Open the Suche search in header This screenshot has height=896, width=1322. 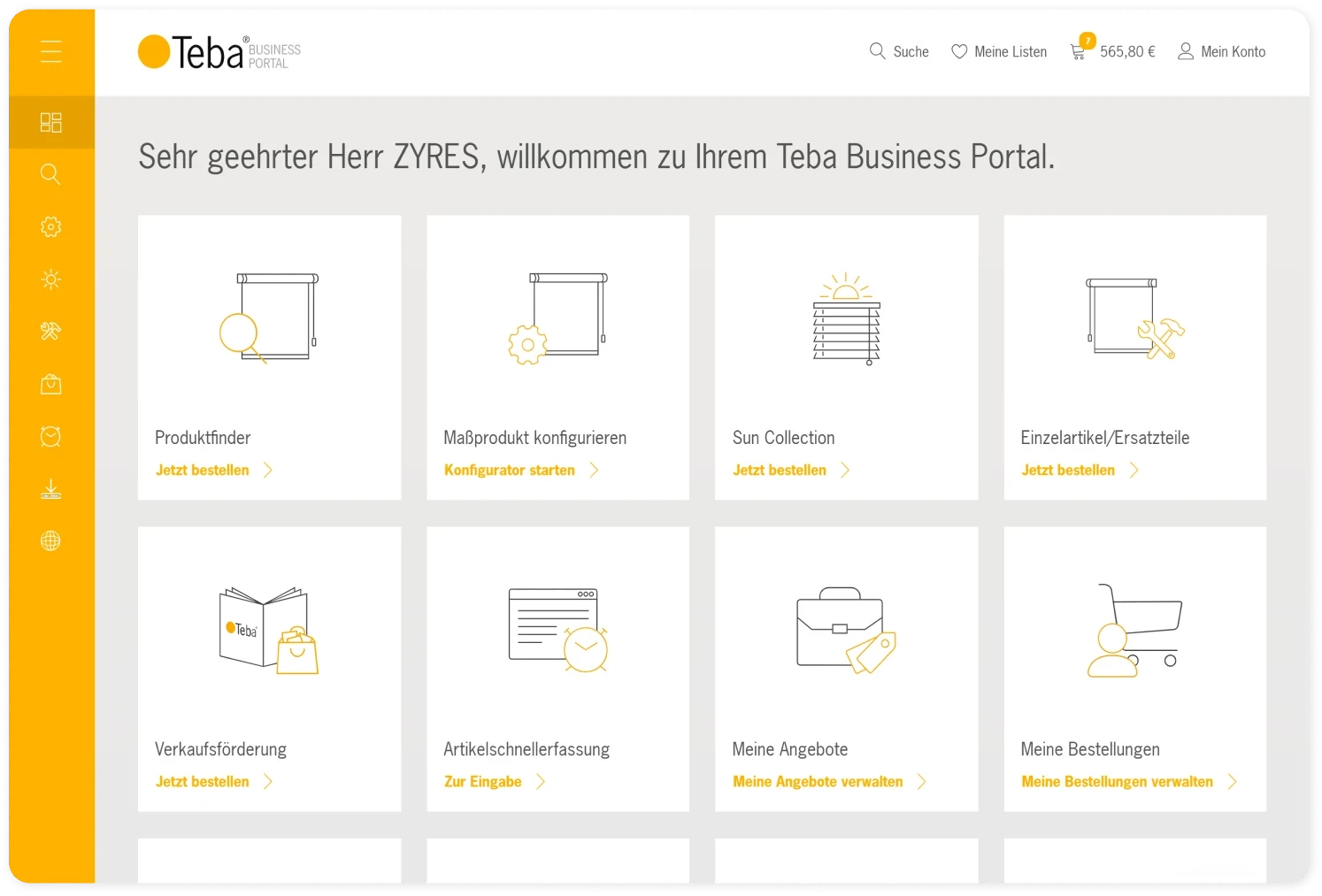coord(899,51)
